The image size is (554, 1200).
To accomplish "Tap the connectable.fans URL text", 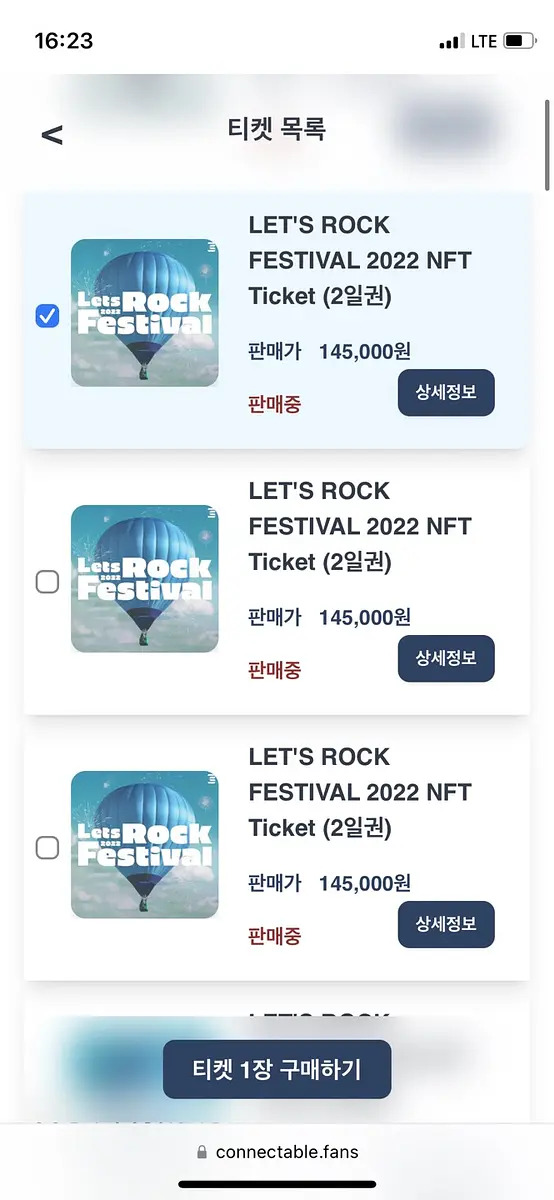I will 287,1152.
